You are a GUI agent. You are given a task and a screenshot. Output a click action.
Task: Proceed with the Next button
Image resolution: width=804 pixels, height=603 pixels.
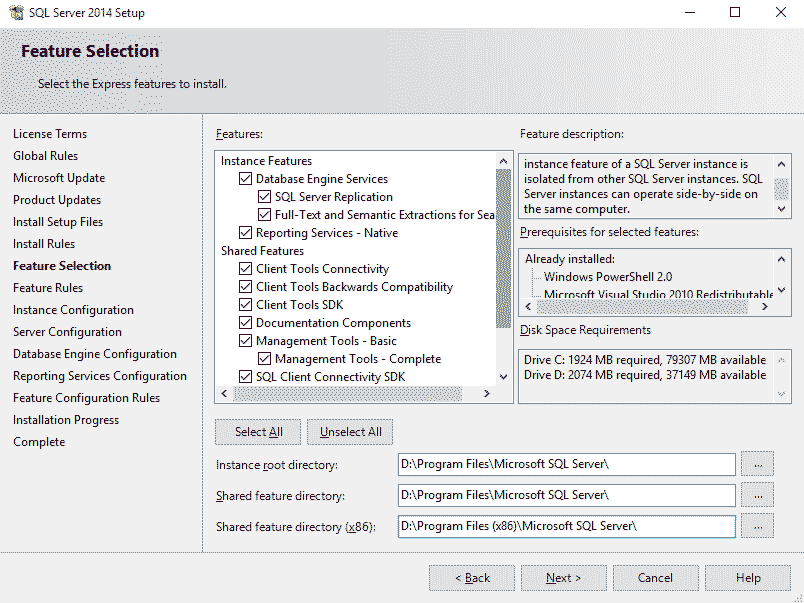[563, 578]
